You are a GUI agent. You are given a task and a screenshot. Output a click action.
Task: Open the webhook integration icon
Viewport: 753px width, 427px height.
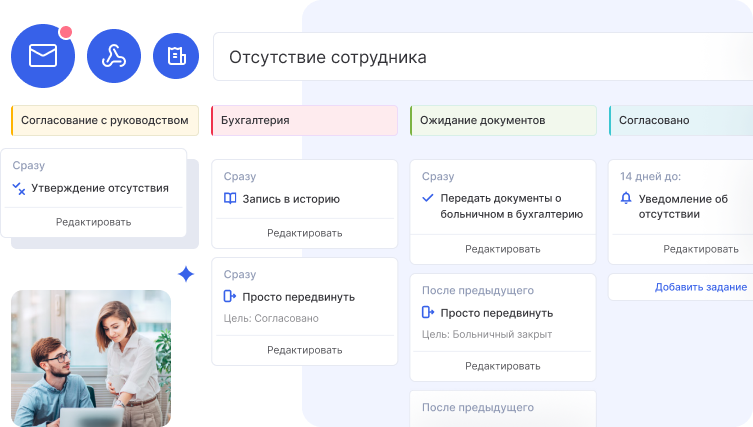114,56
